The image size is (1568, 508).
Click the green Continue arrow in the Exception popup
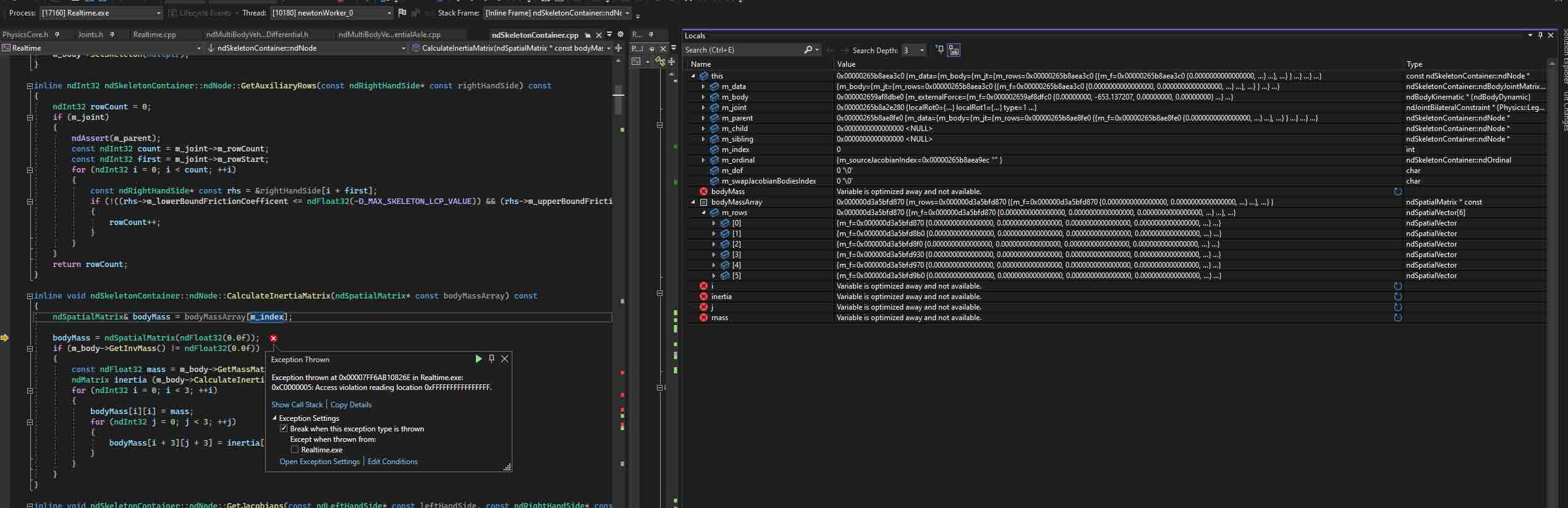(x=478, y=359)
